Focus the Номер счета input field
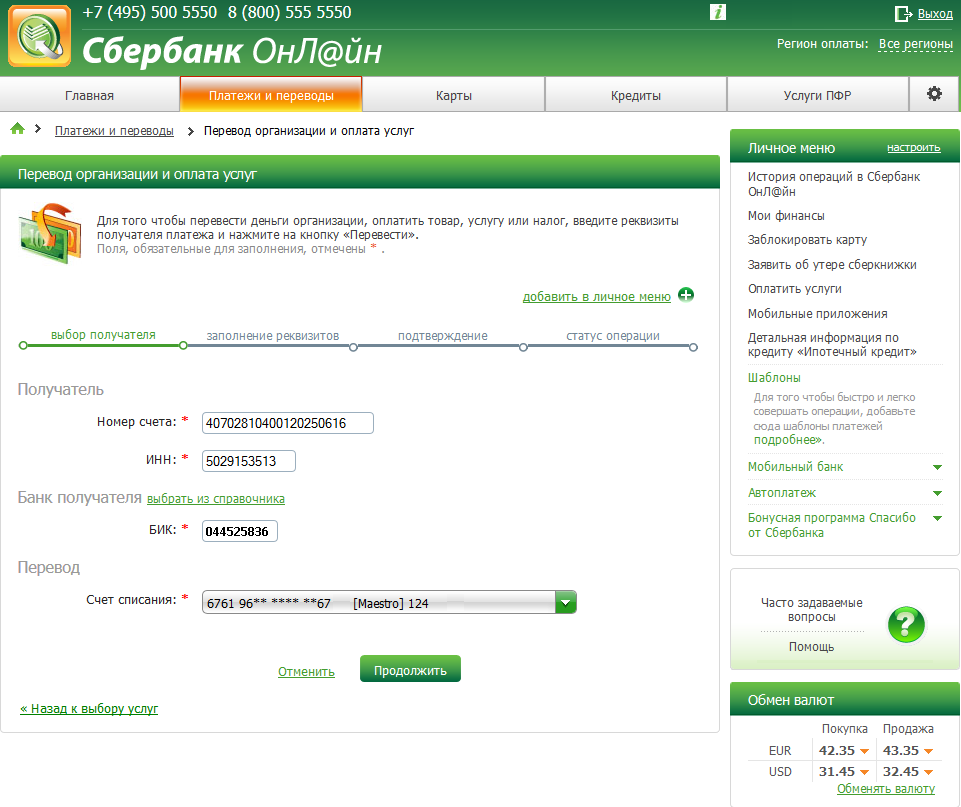 point(287,423)
